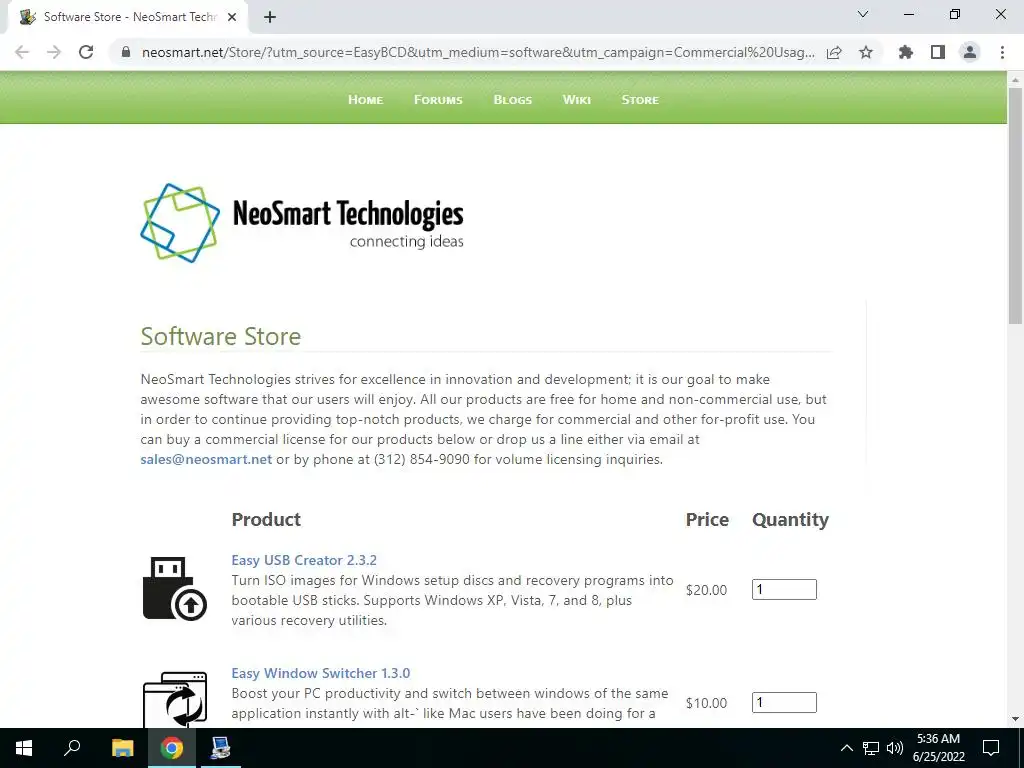The width and height of the screenshot is (1024, 768).
Task: Open the EasyBCD taskbar app
Action: (220, 748)
